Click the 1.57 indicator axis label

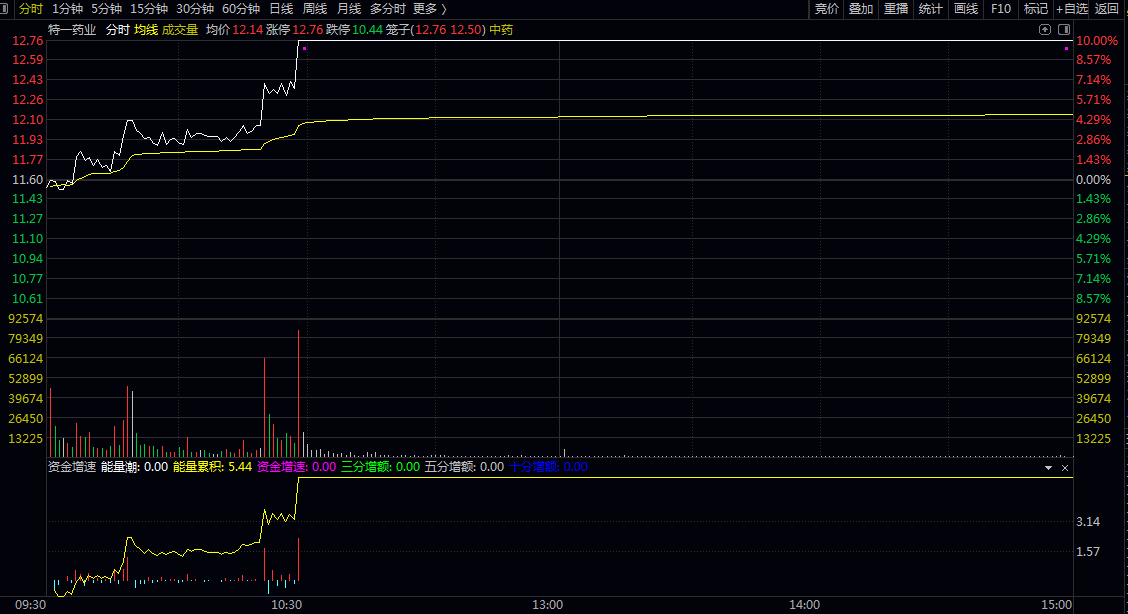1088,552
